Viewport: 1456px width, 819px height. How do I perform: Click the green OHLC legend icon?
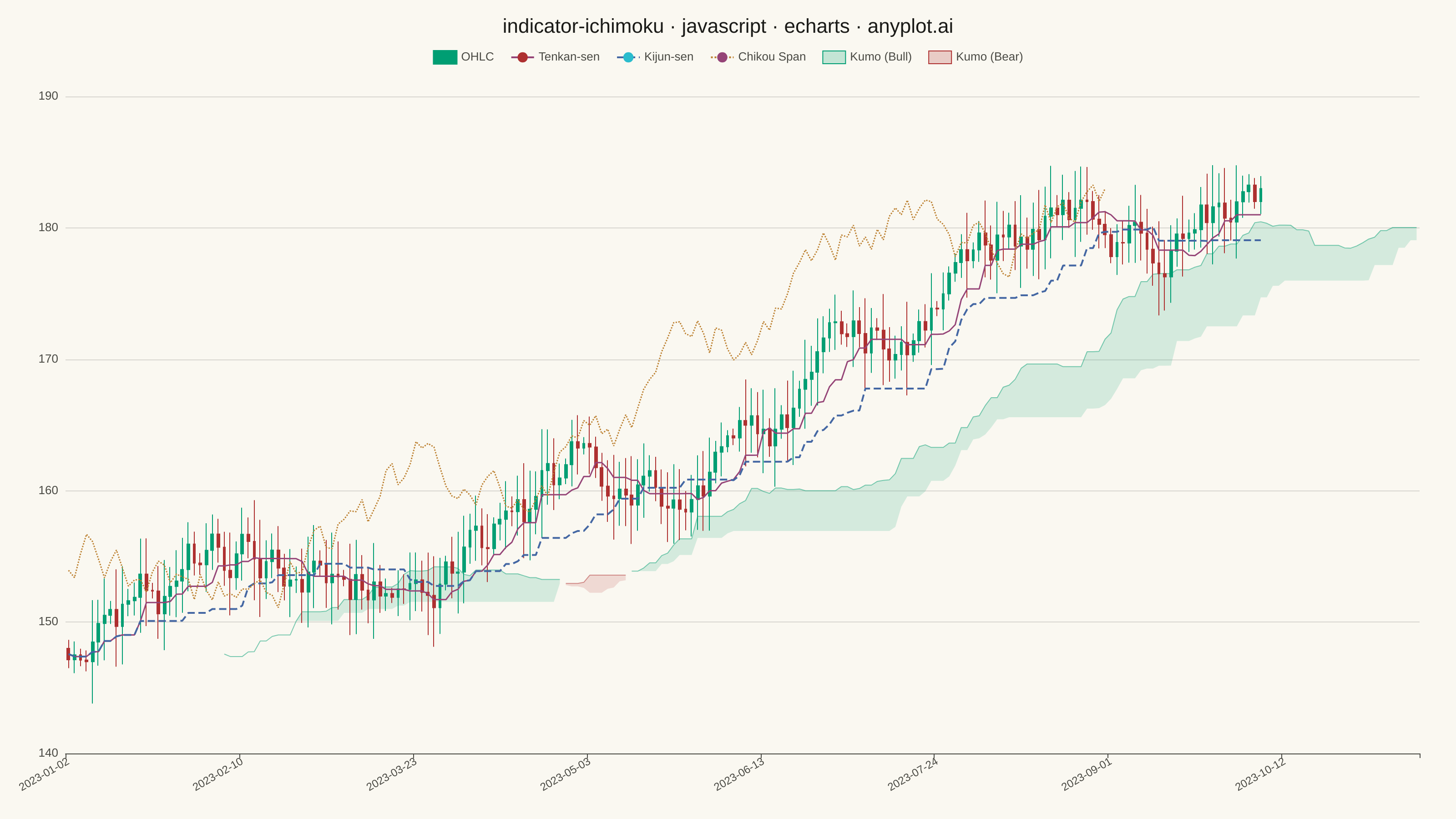pyautogui.click(x=445, y=57)
